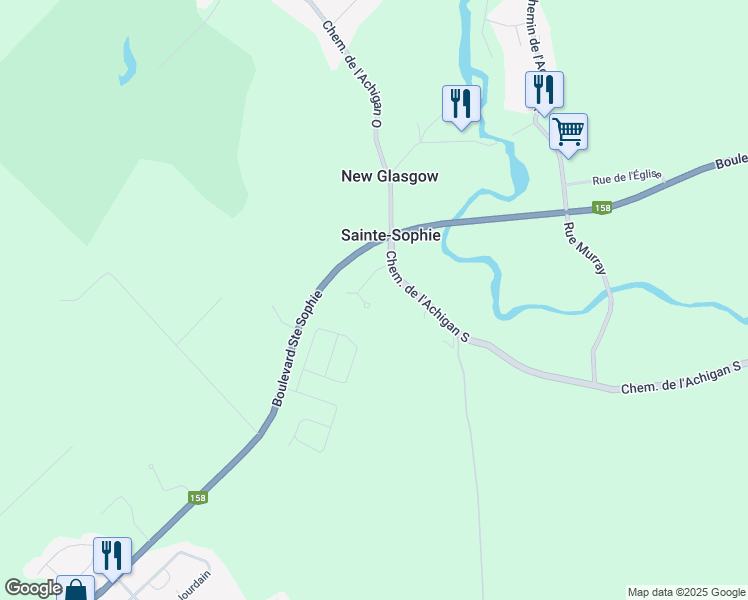Click the eastern Chem. de l'Achigan S label
This screenshot has width=748, height=600.
click(681, 377)
